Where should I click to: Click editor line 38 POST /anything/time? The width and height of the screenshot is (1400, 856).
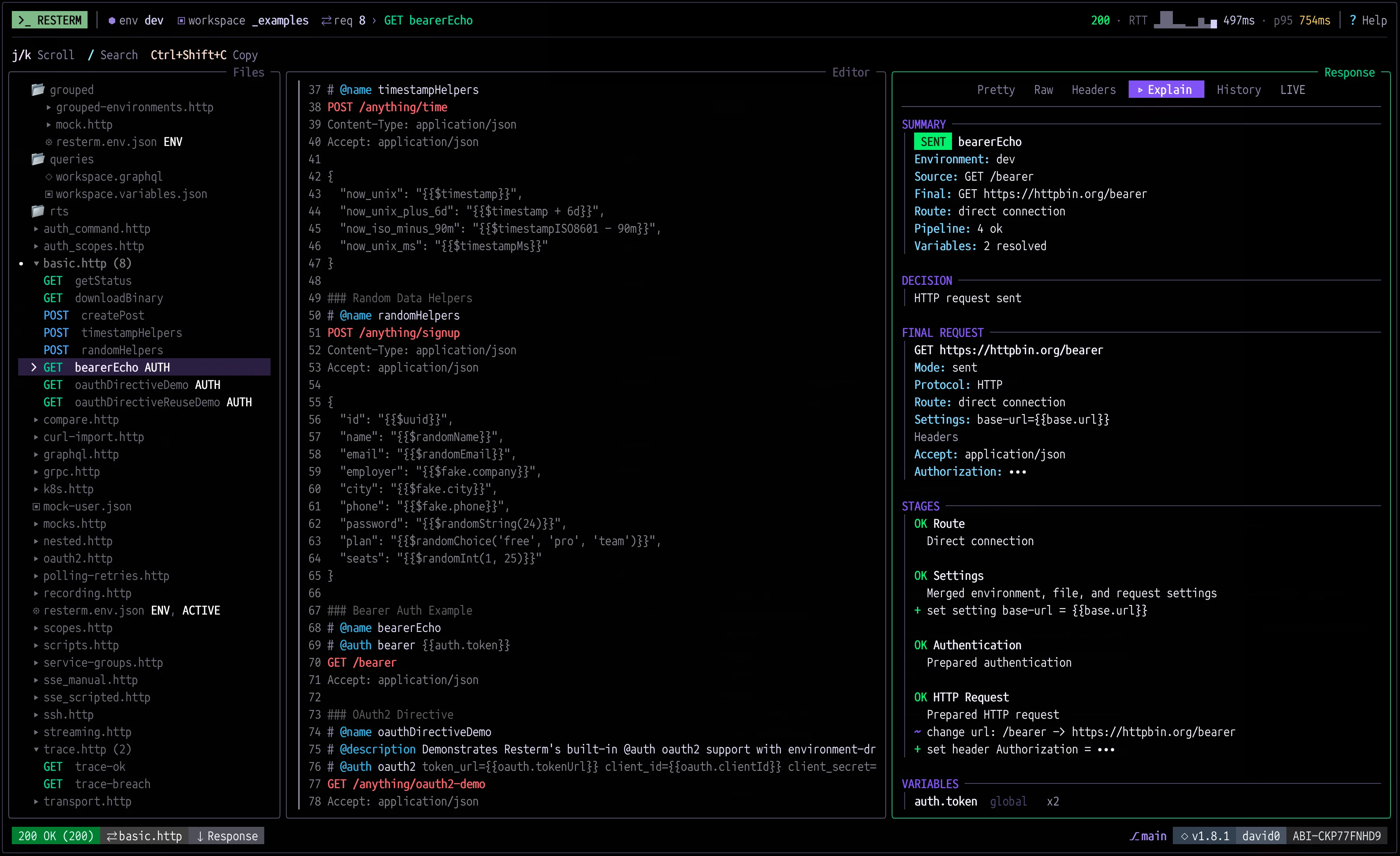coord(388,107)
